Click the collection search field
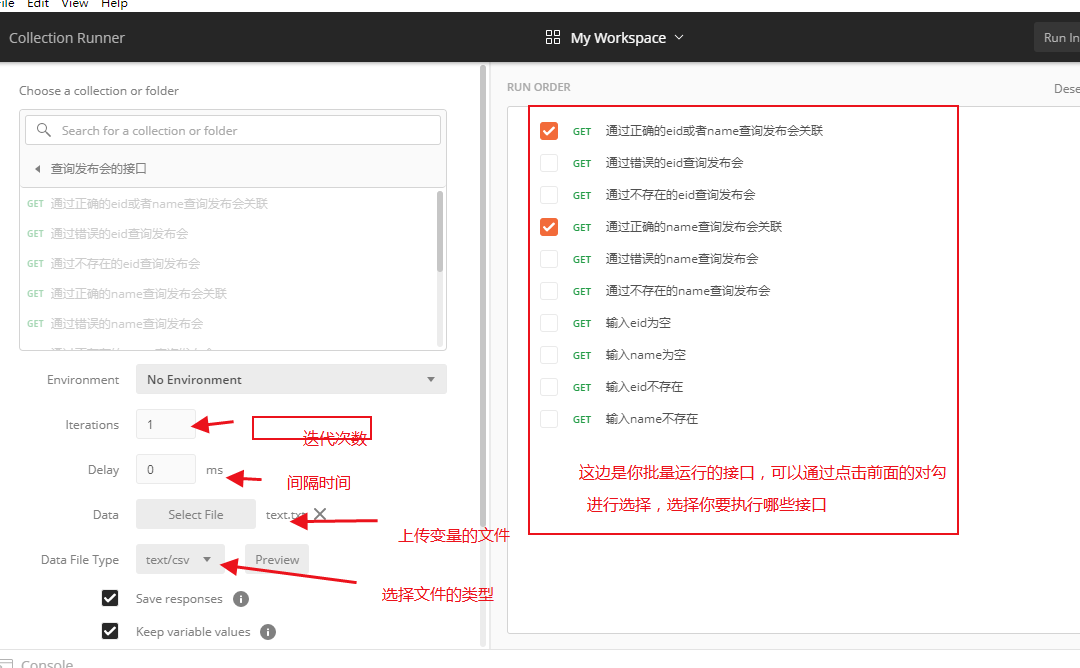Image resolution: width=1080 pixels, height=668 pixels. [233, 130]
